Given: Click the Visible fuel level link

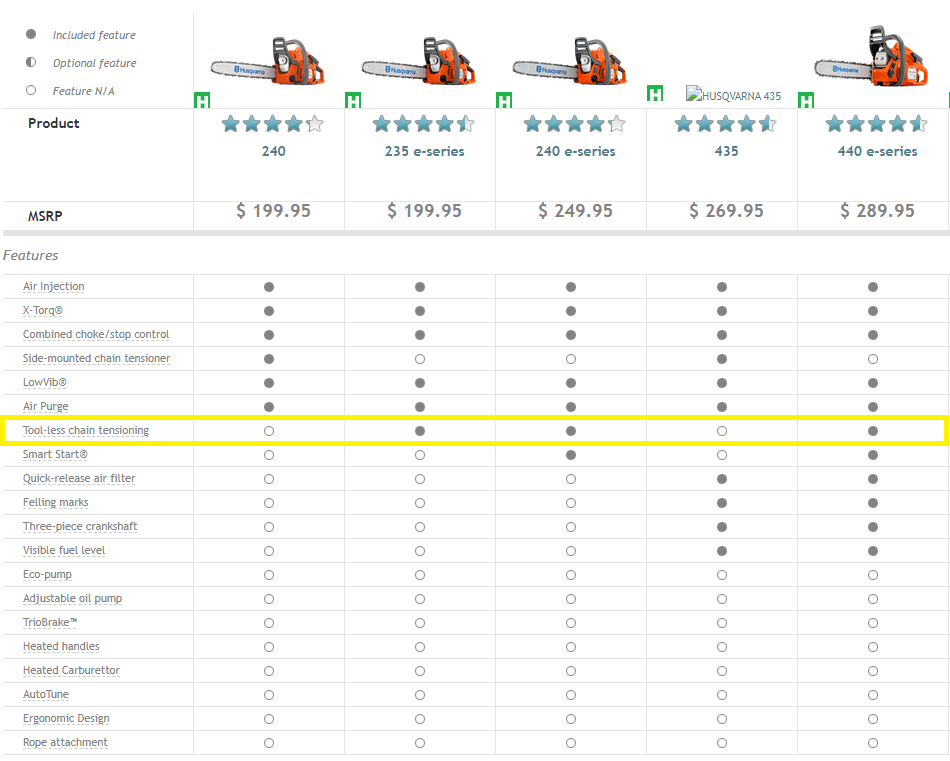Looking at the screenshot, I should [64, 550].
